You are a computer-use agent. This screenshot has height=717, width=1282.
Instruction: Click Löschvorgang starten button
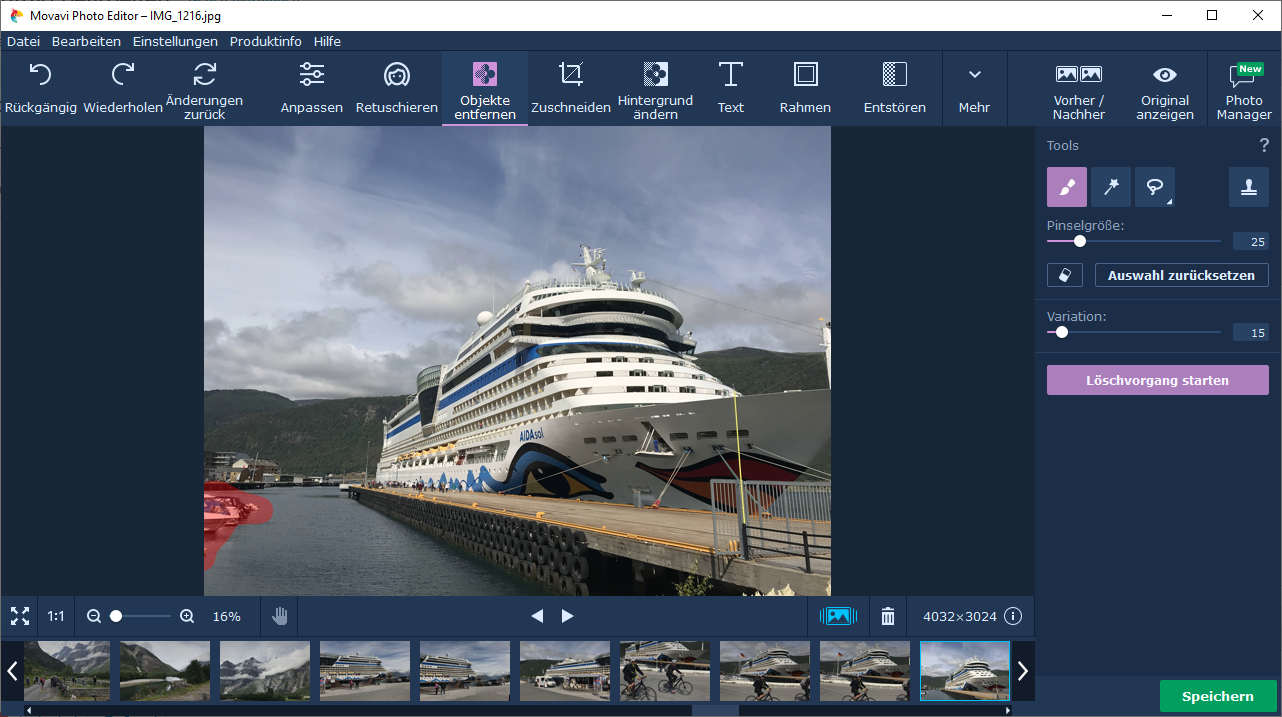coord(1157,380)
